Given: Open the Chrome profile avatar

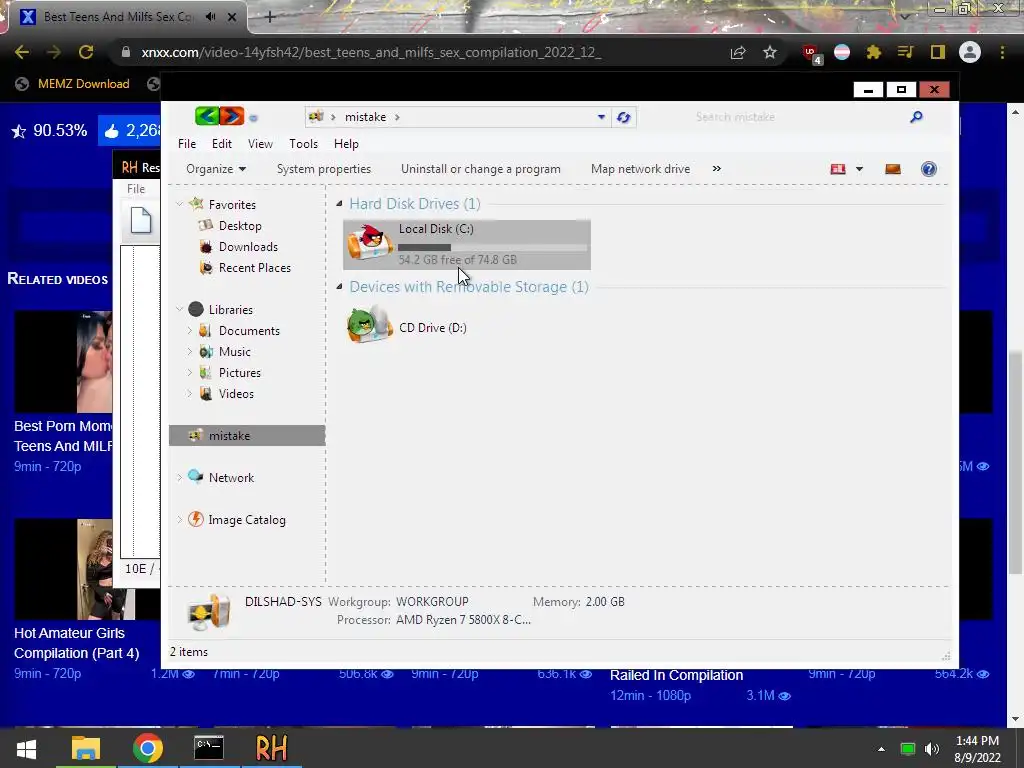Looking at the screenshot, I should (970, 52).
